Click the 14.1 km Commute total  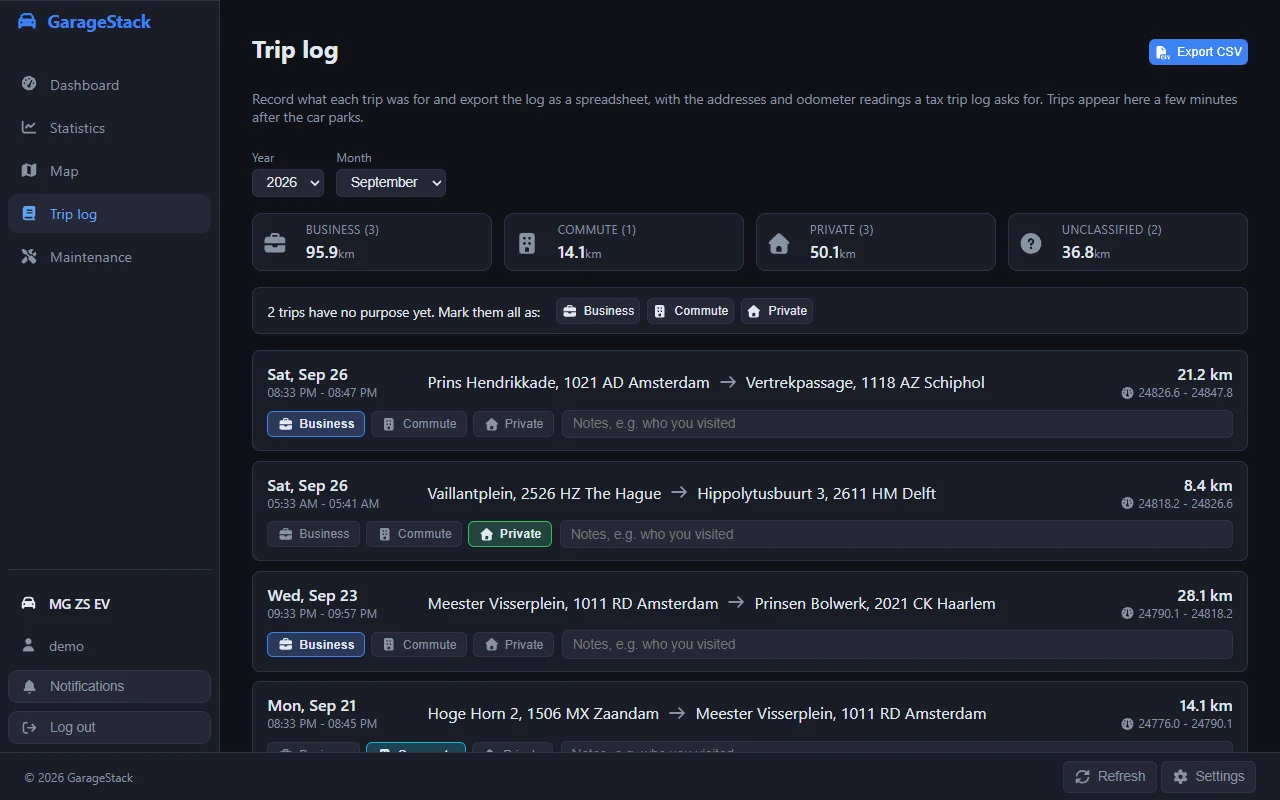pyautogui.click(x=580, y=253)
